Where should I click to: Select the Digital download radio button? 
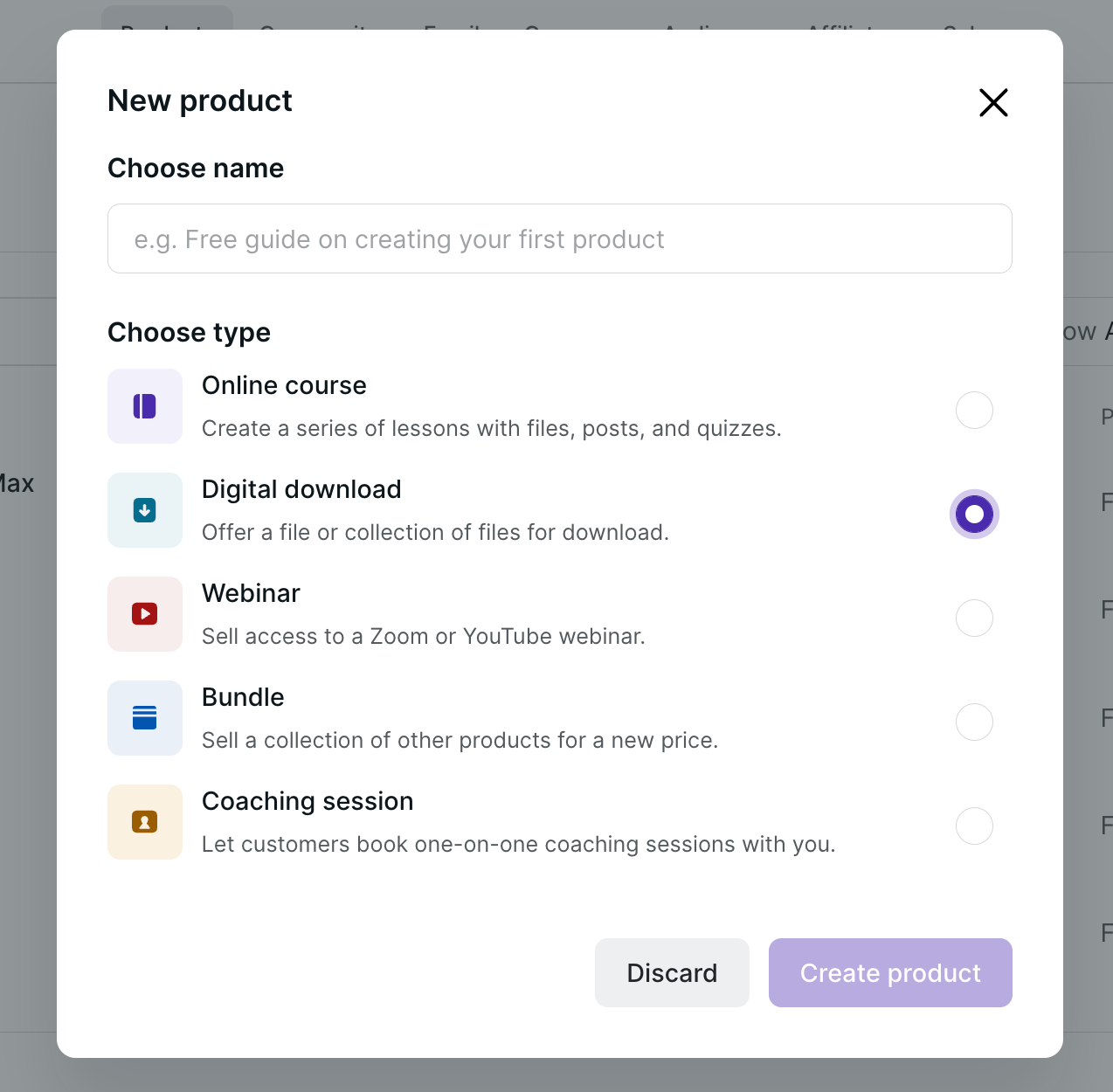click(974, 514)
